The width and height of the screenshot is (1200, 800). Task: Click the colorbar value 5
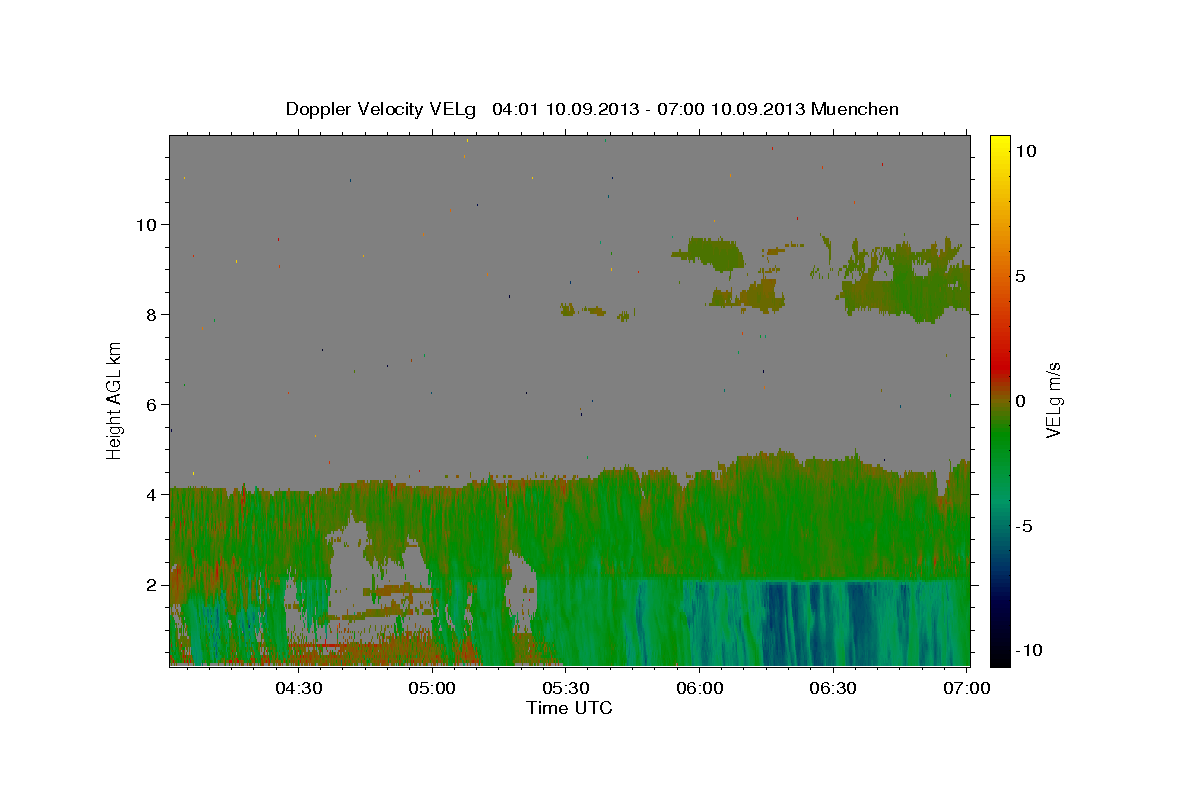point(1020,275)
